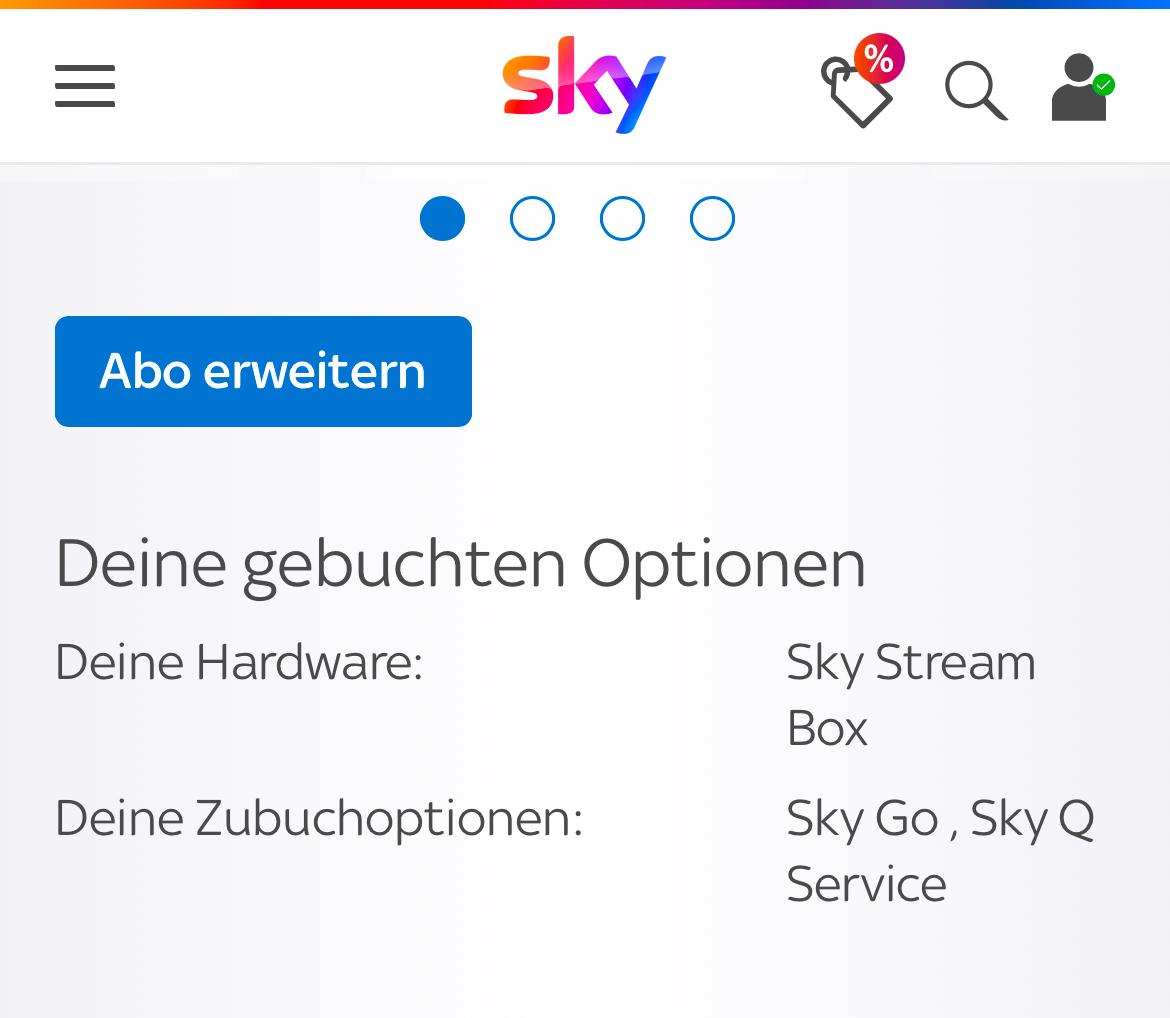
Task: Click the word Box under Sky Stream
Action: coord(827,728)
